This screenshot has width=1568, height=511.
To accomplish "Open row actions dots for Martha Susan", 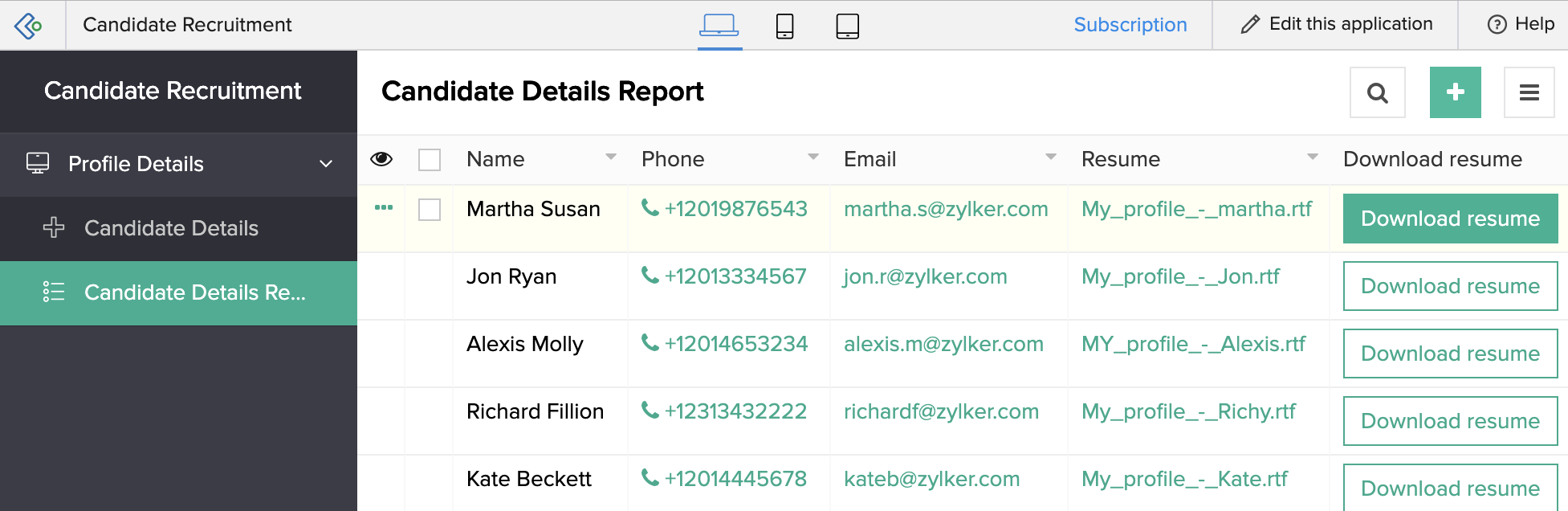I will click(x=384, y=208).
